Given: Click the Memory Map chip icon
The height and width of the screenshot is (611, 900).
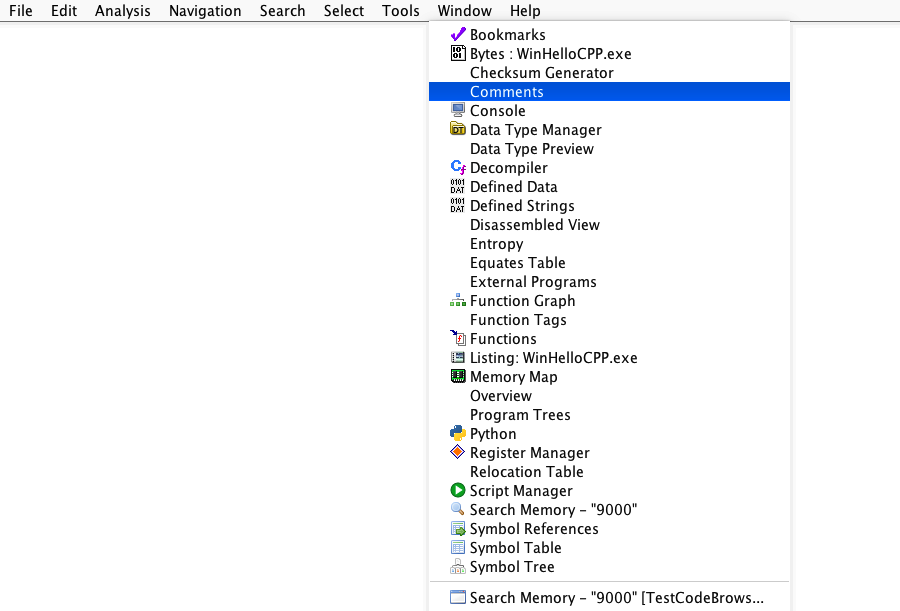Looking at the screenshot, I should [x=458, y=377].
